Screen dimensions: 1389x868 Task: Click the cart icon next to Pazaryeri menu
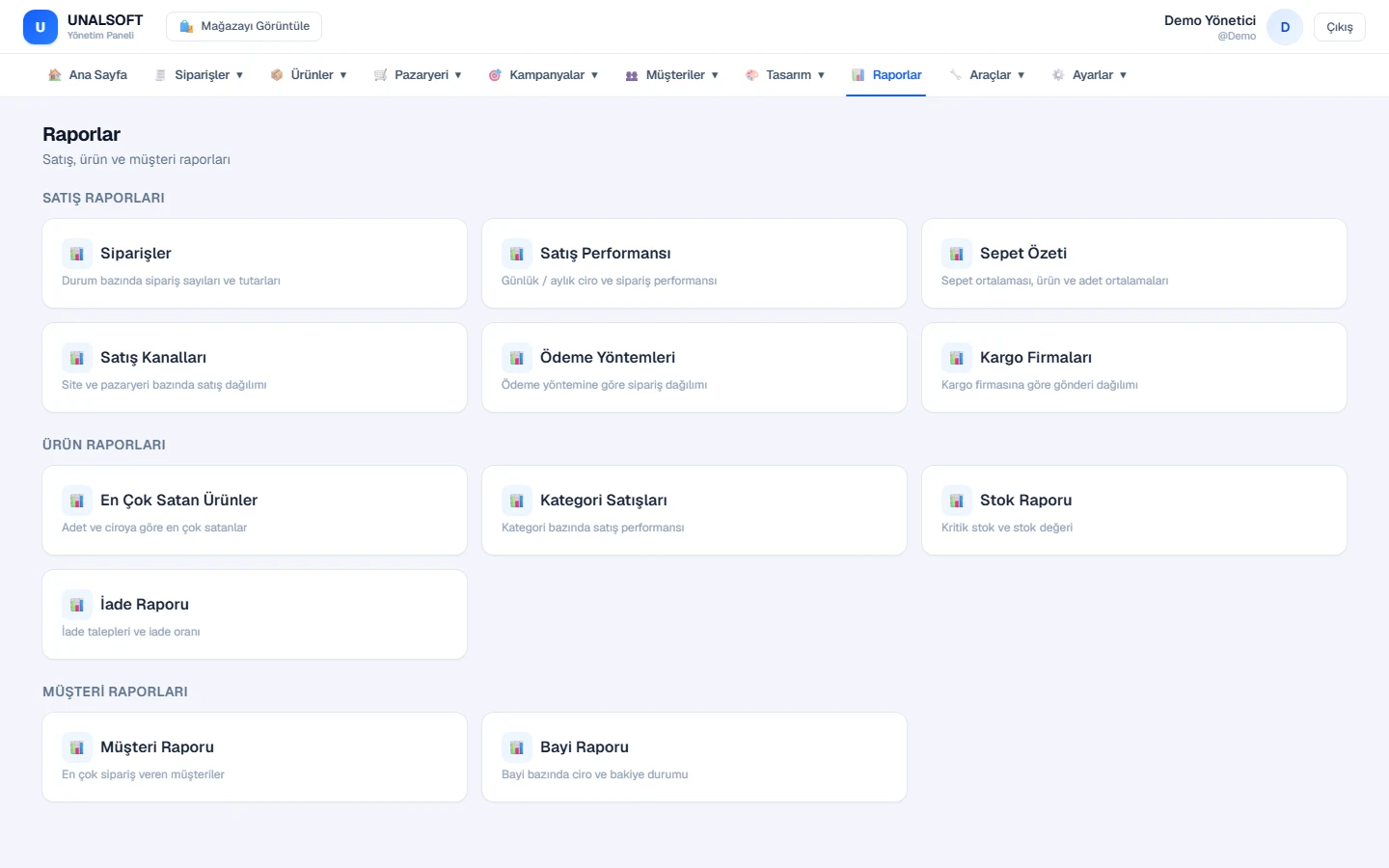point(381,75)
